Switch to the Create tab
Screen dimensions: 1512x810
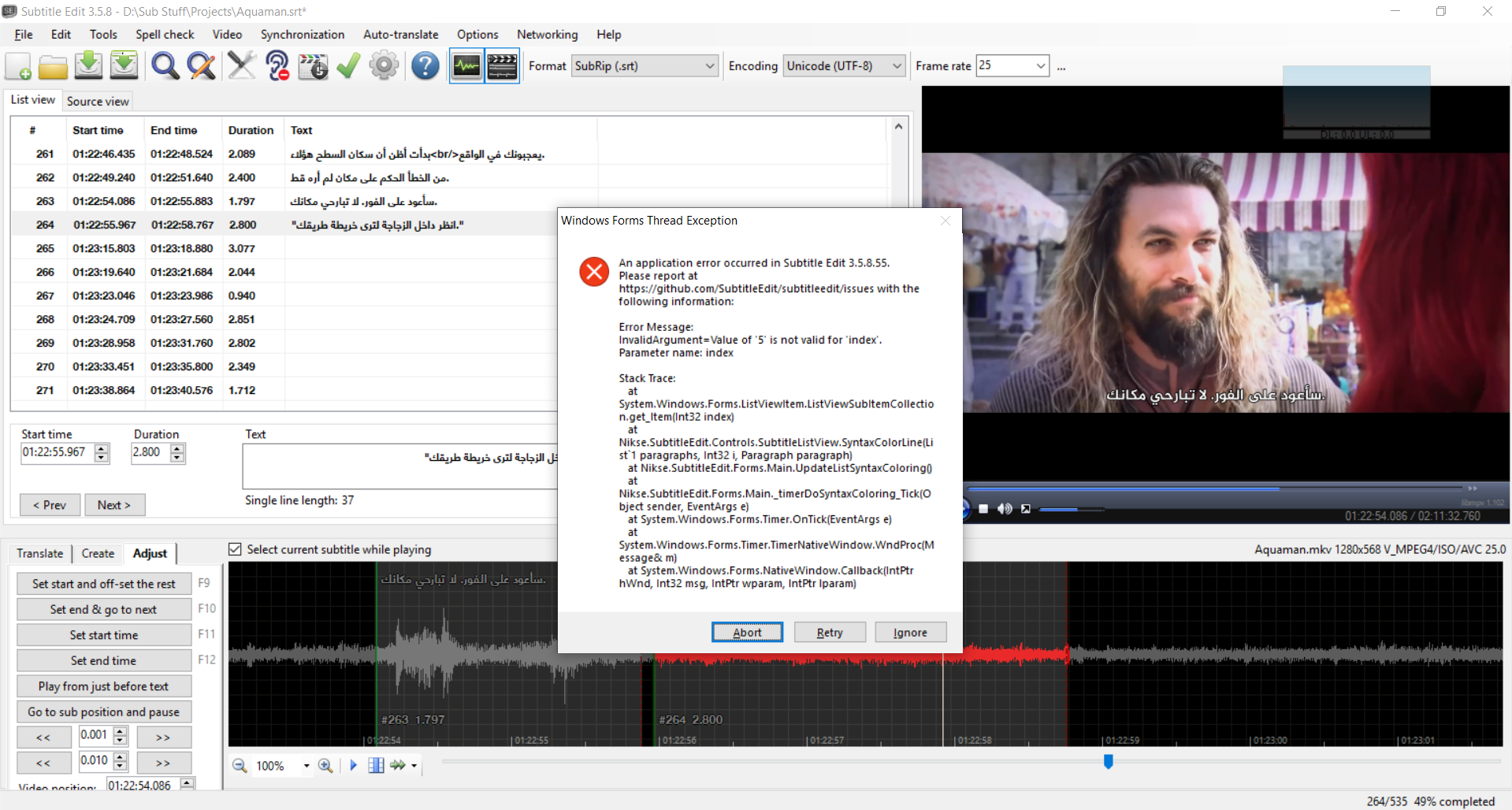pos(98,553)
